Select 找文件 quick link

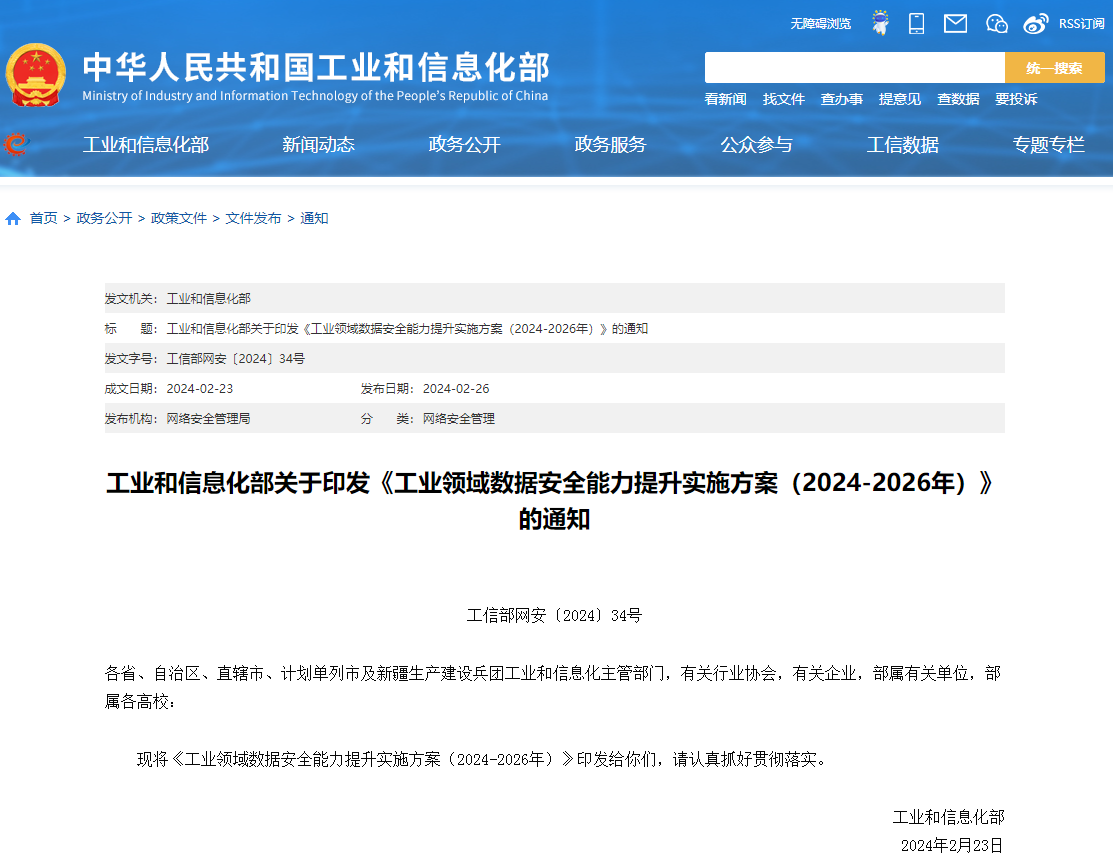coord(784,99)
